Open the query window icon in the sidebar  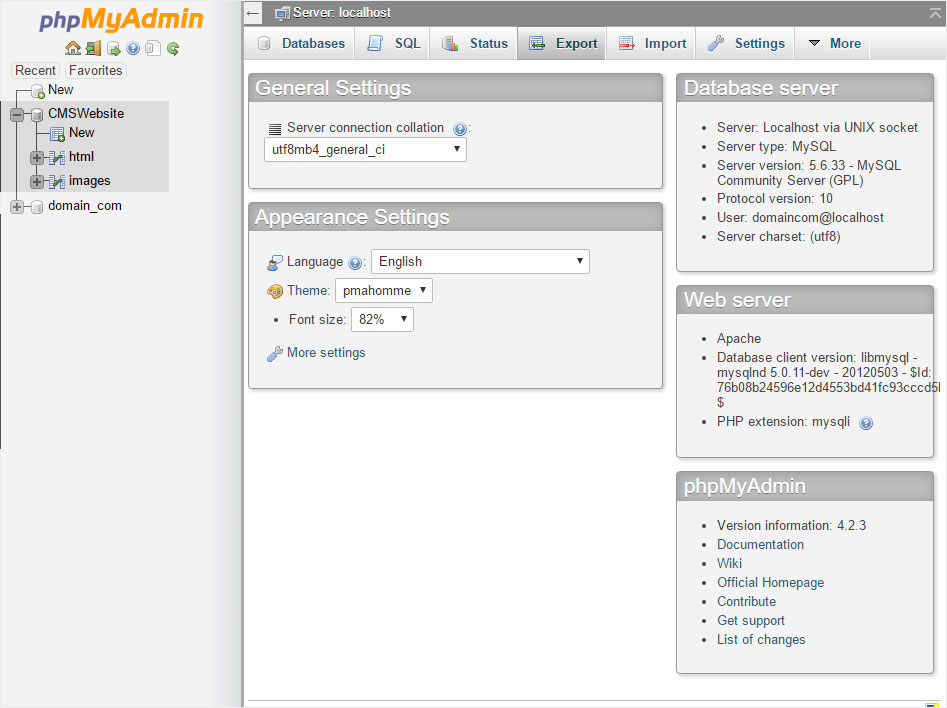[x=114, y=48]
